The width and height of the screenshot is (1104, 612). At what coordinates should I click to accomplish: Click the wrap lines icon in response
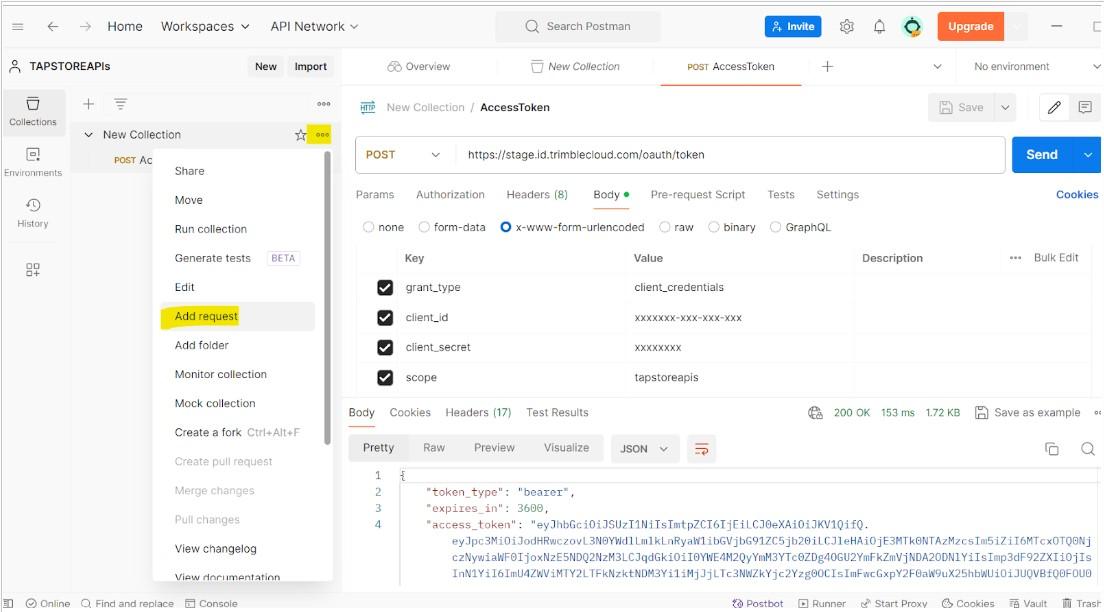click(x=702, y=449)
